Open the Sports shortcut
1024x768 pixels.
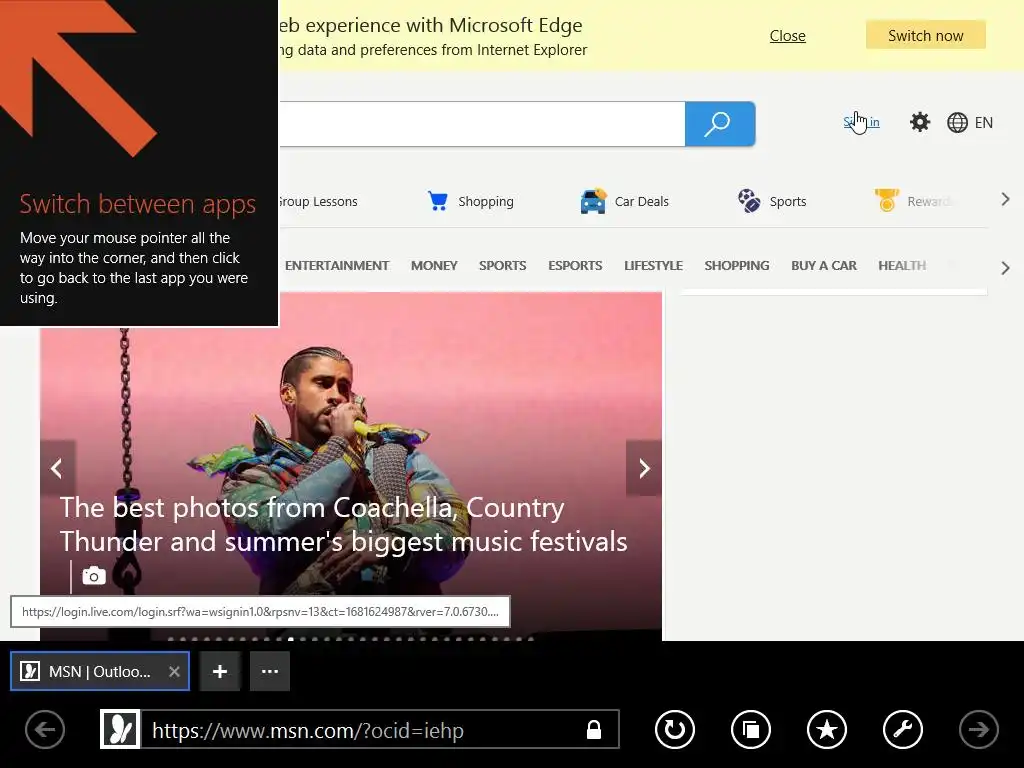pyautogui.click(x=772, y=201)
